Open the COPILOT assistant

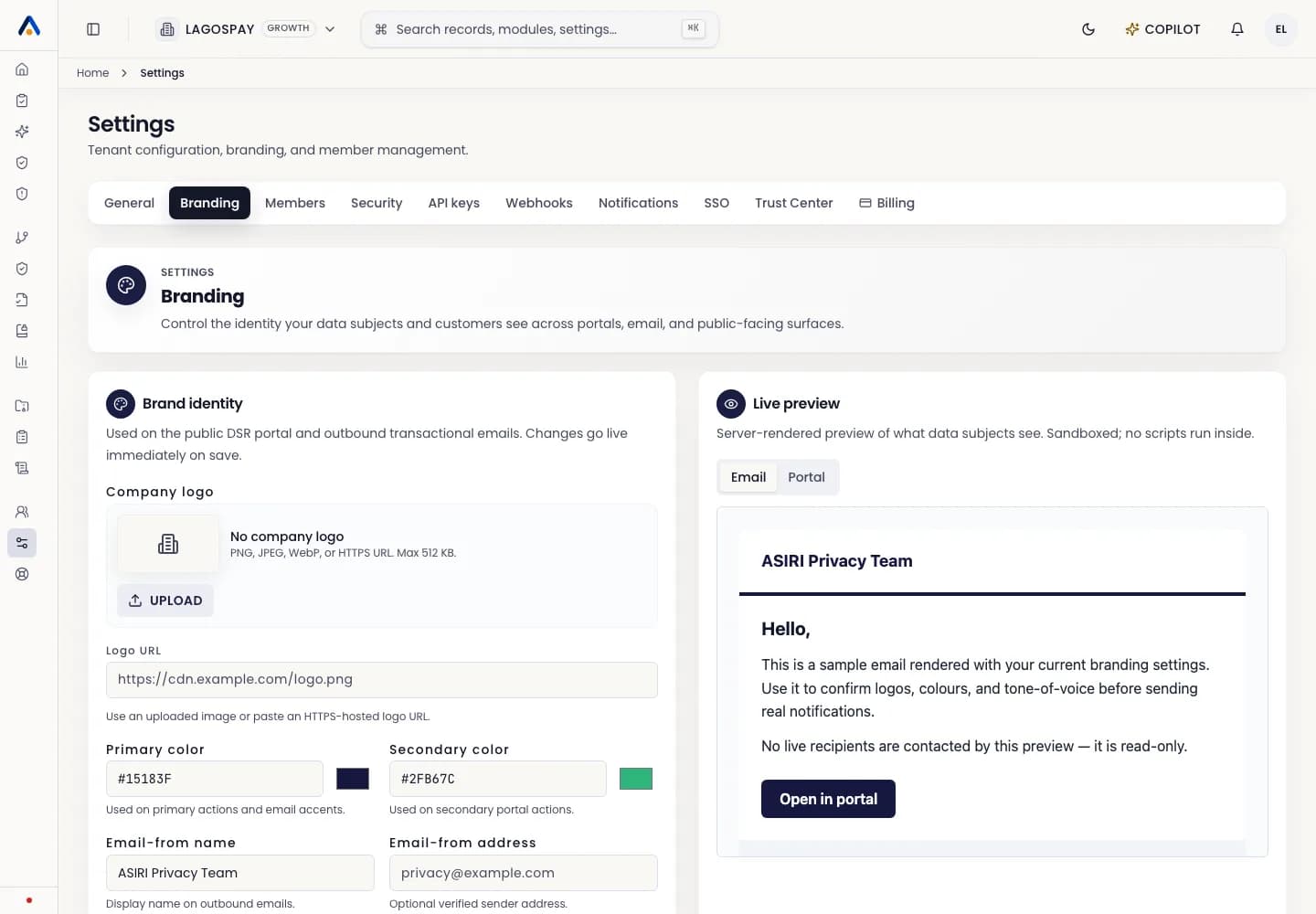(1162, 29)
